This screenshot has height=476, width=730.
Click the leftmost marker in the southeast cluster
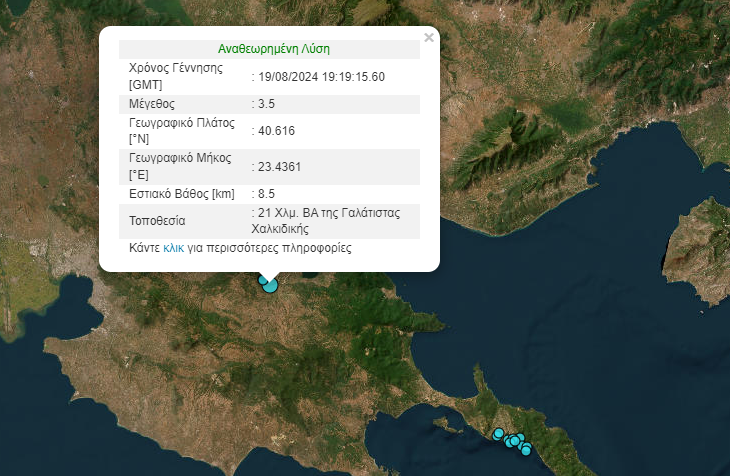point(497,434)
